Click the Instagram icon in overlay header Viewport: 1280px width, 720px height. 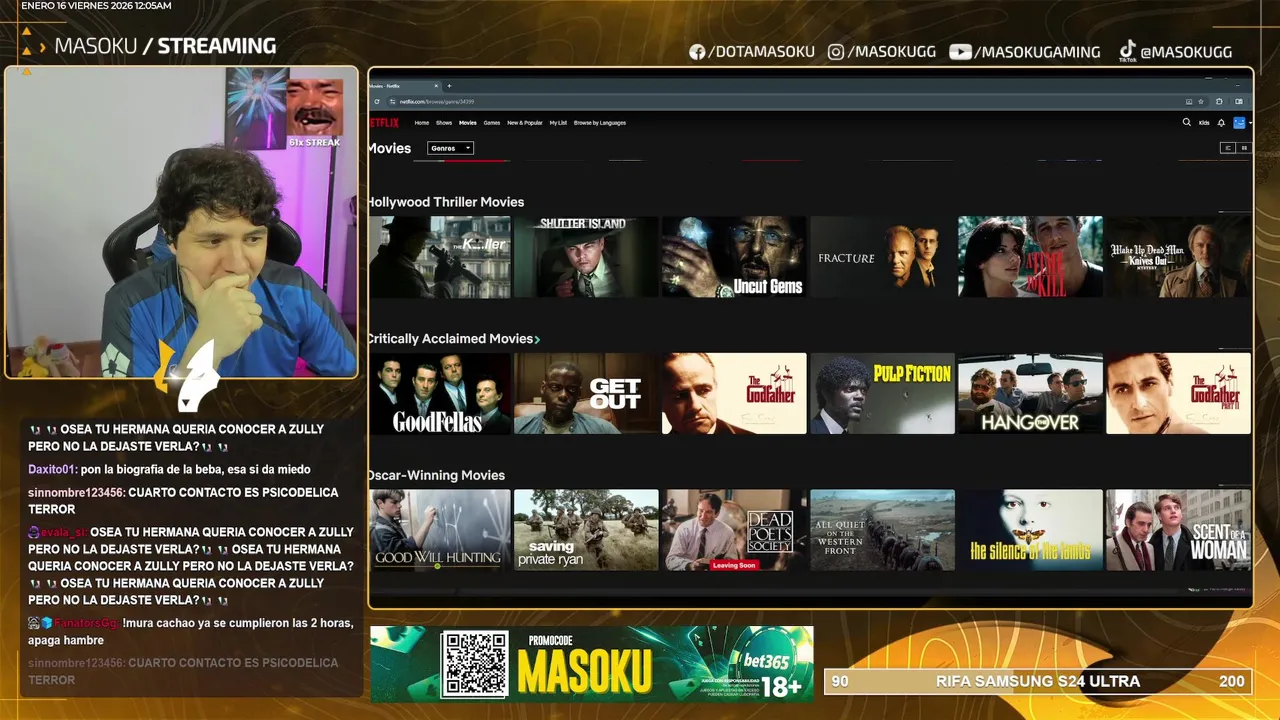(x=836, y=52)
